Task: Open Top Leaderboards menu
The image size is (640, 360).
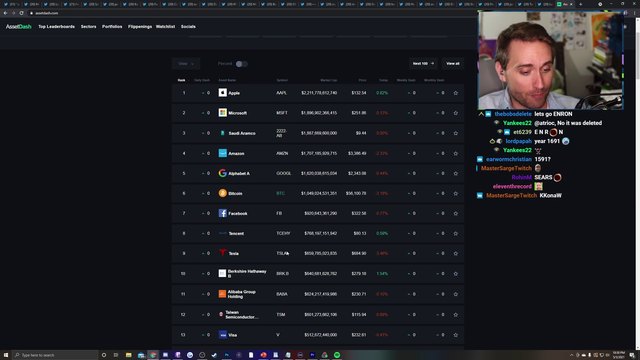Action: click(x=56, y=27)
